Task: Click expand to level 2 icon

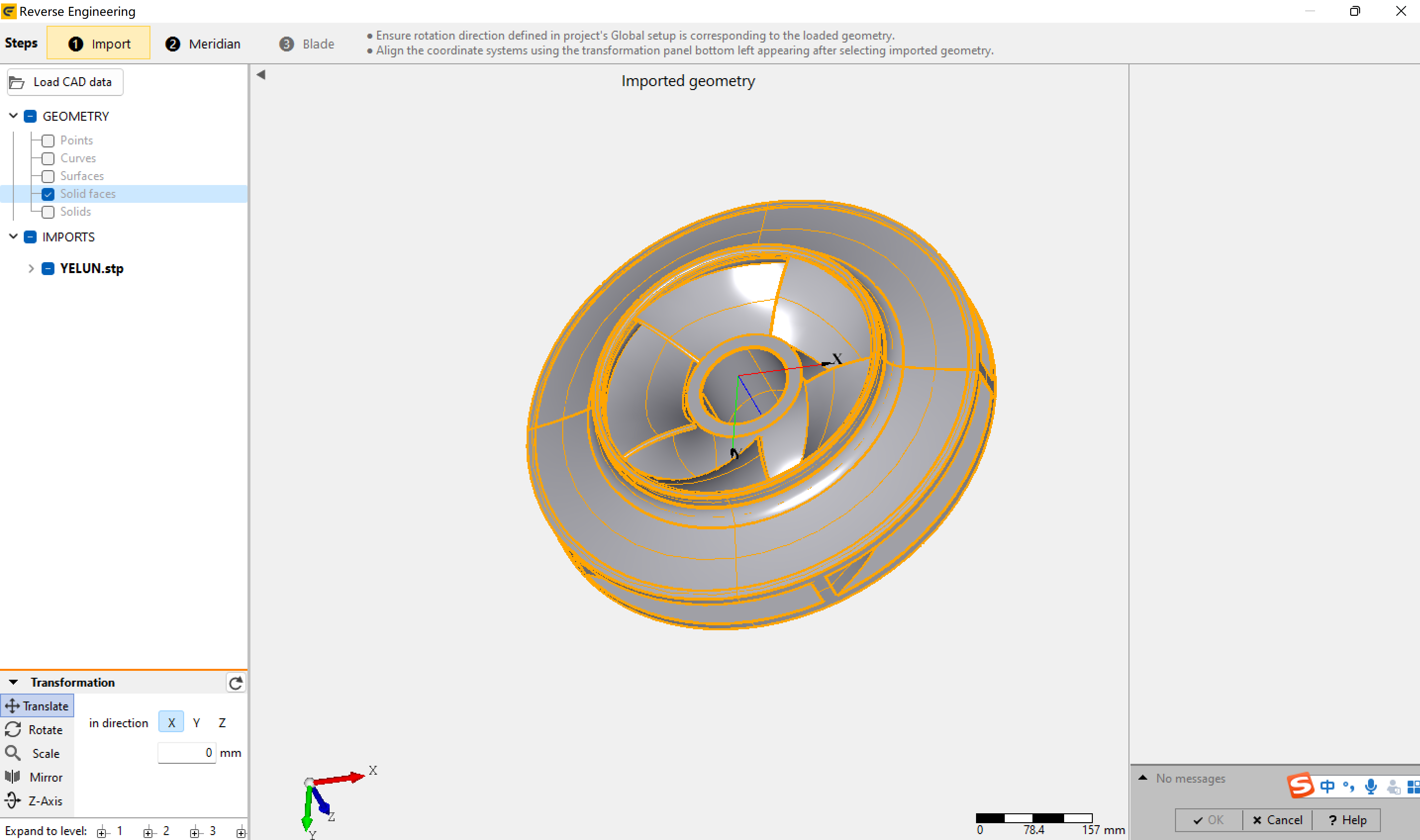Action: click(x=149, y=832)
